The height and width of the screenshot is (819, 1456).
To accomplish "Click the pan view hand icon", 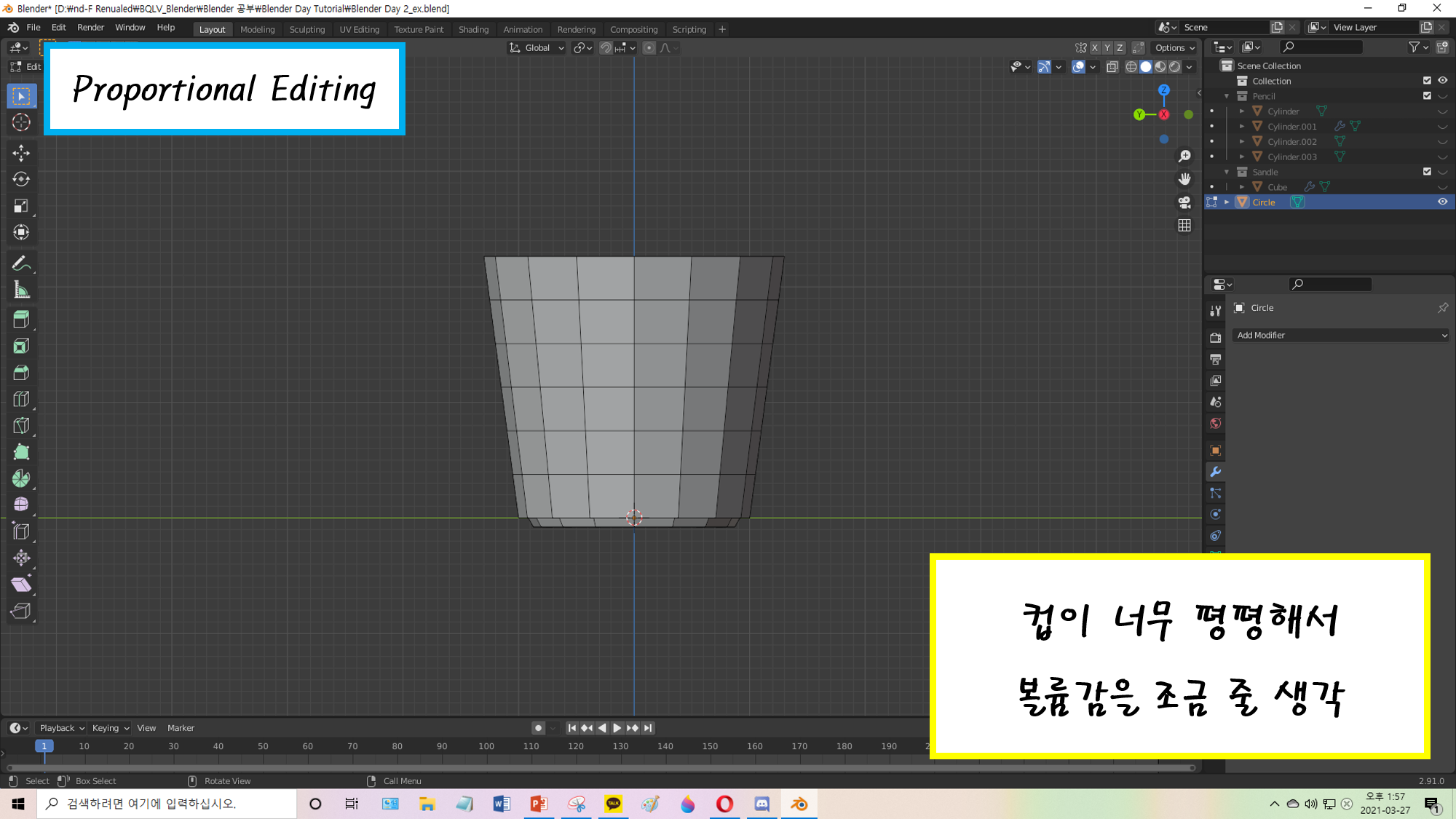I will [x=1184, y=179].
